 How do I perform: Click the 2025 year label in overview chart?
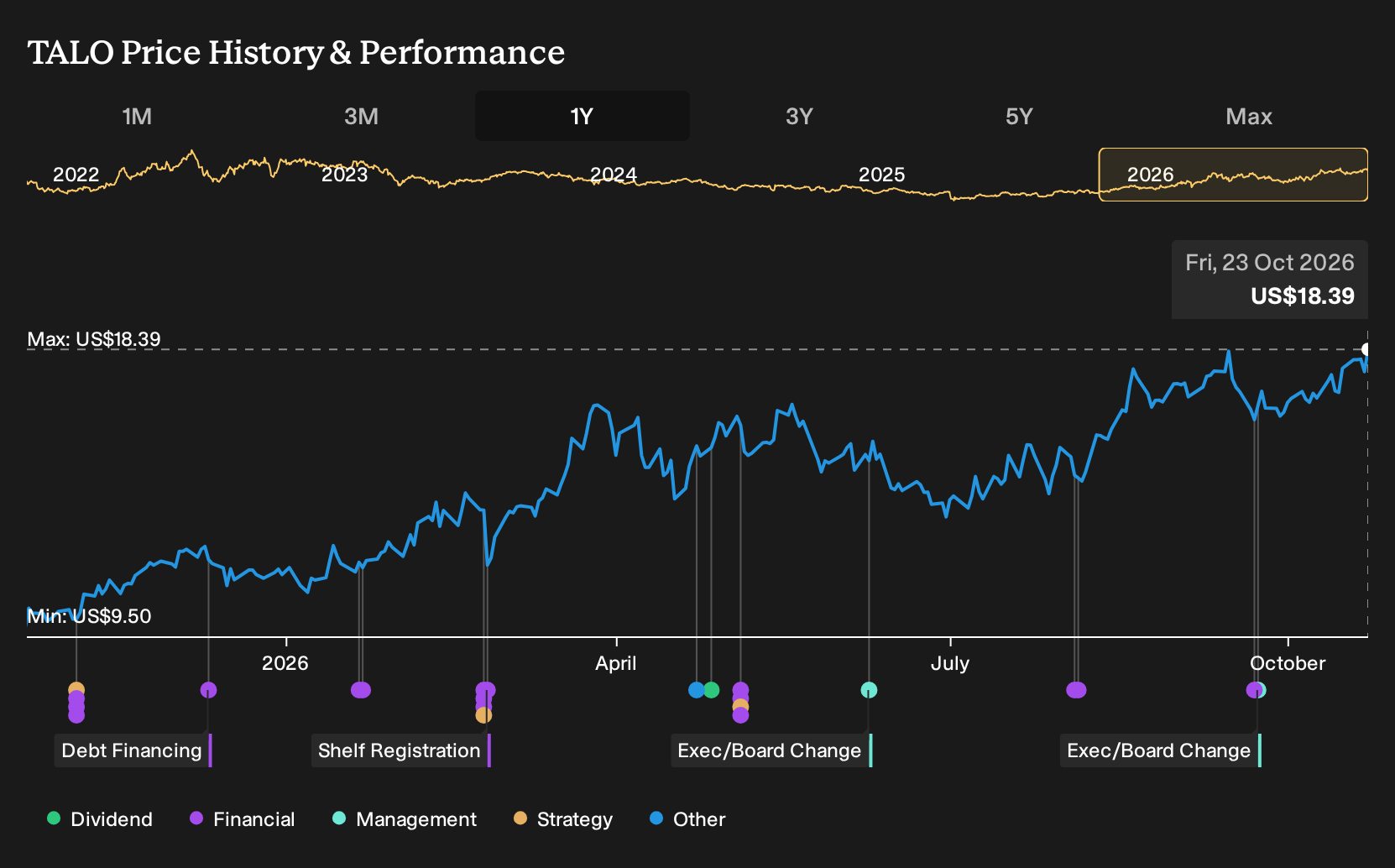pos(882,175)
